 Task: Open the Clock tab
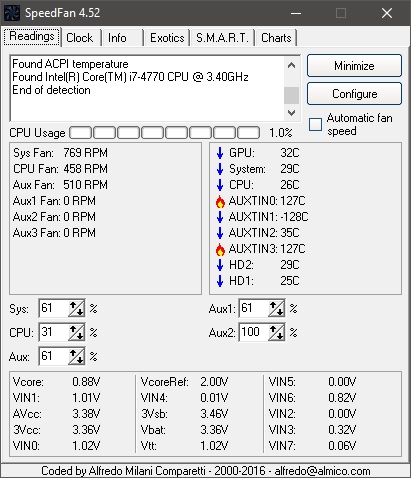click(80, 38)
